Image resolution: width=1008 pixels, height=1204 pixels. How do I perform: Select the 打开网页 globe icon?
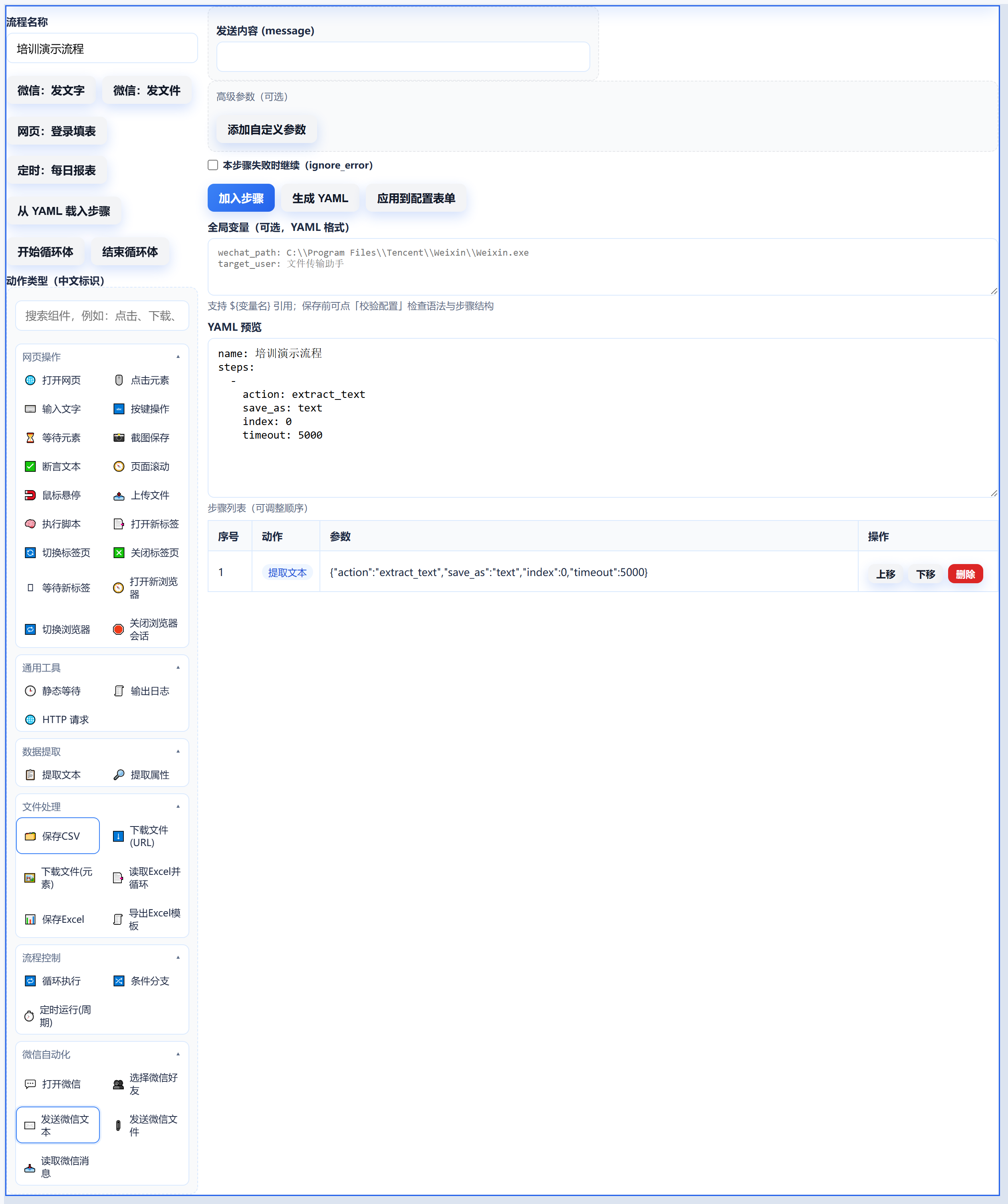point(30,380)
